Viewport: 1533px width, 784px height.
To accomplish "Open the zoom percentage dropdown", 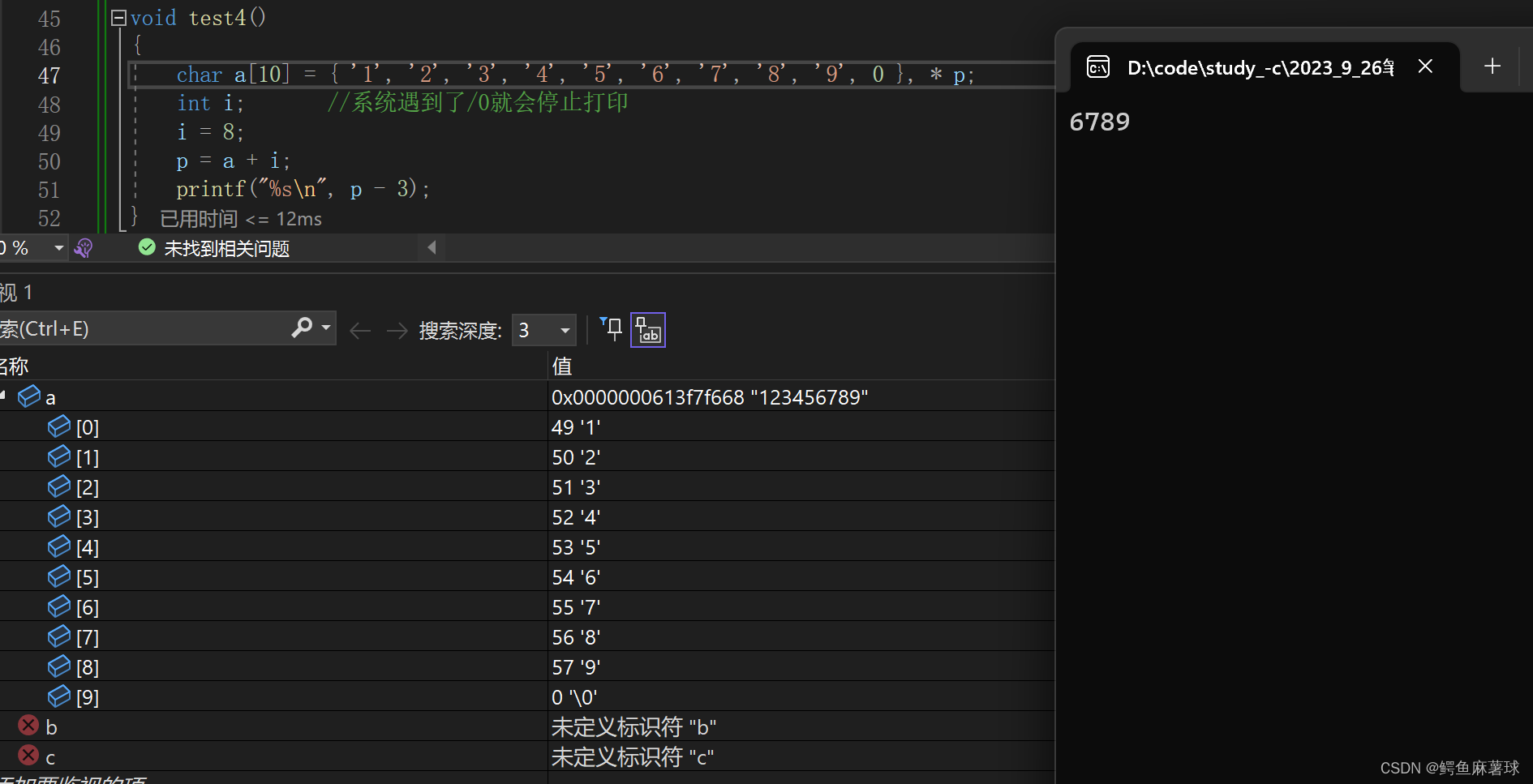I will (x=59, y=248).
